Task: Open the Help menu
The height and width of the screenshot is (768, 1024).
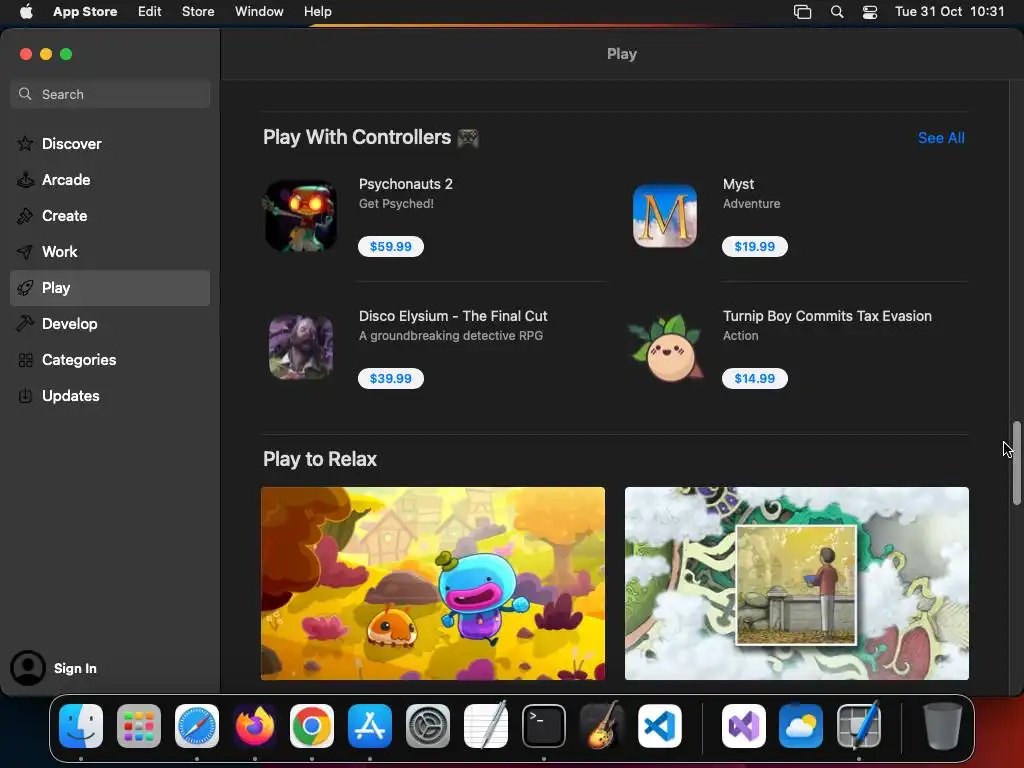Action: (317, 12)
